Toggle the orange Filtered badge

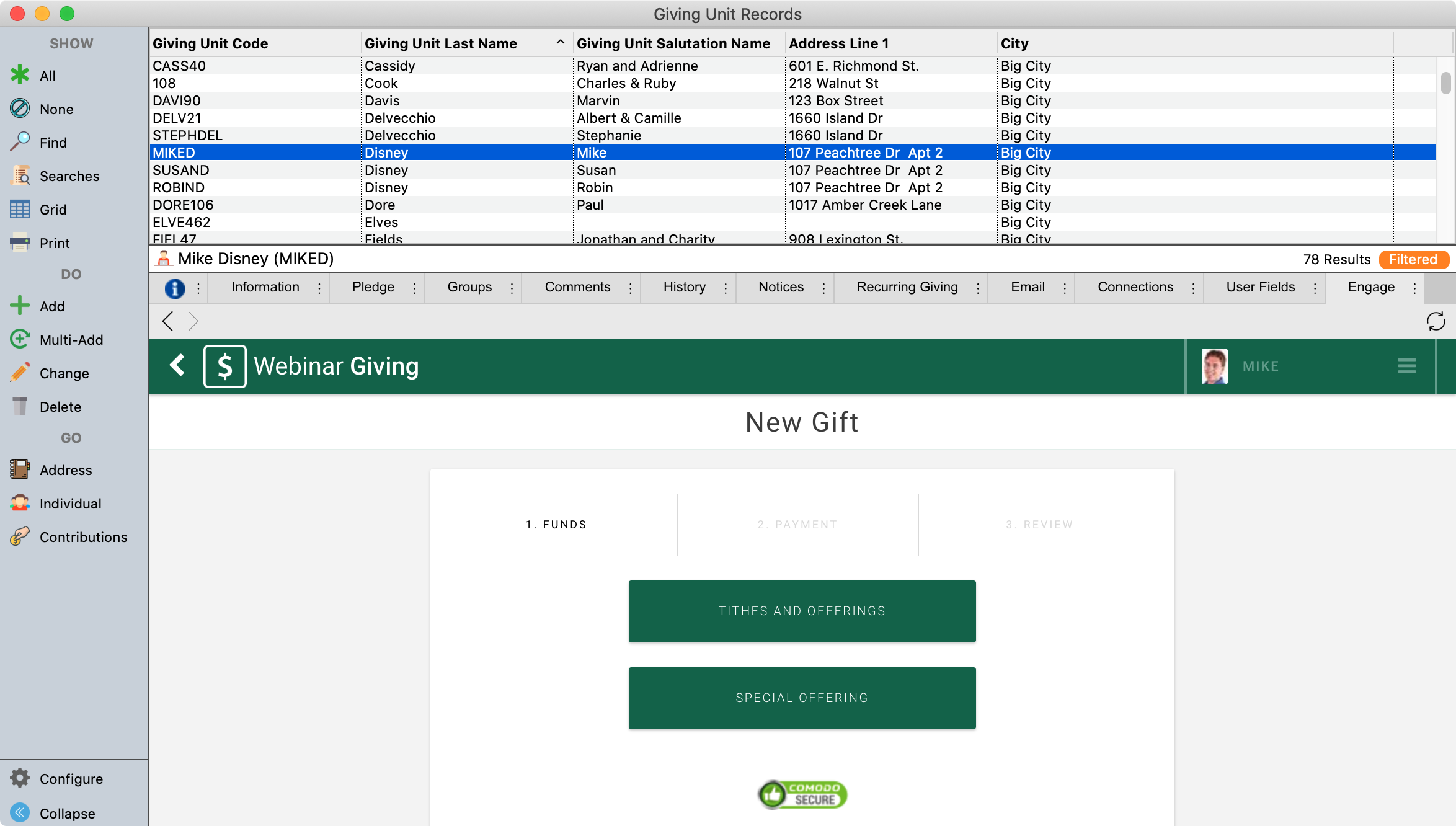1413,259
